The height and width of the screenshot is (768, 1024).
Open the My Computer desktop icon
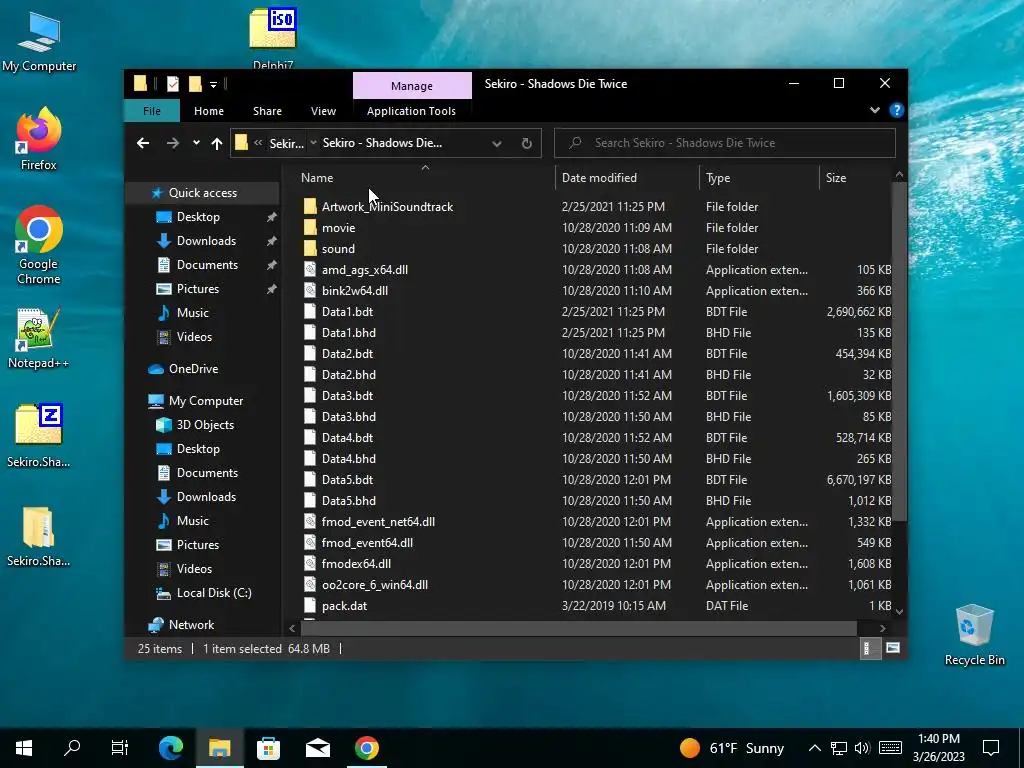(x=39, y=40)
